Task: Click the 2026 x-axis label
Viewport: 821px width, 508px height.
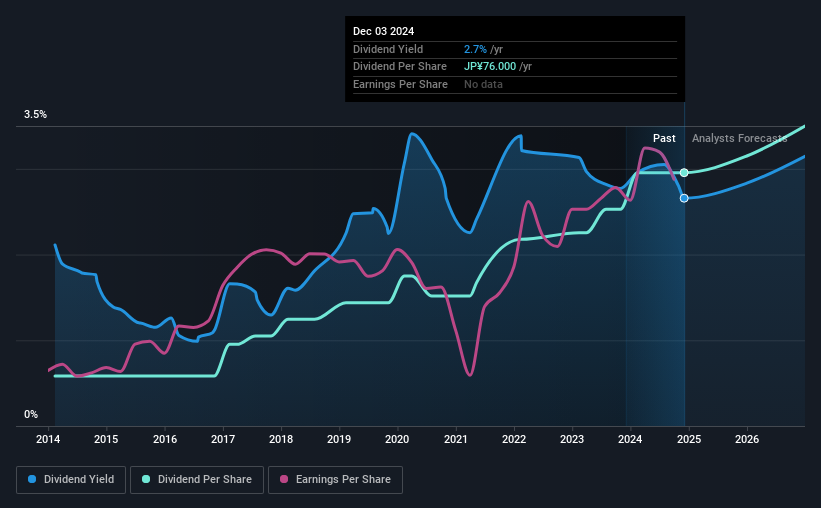Action: (747, 439)
